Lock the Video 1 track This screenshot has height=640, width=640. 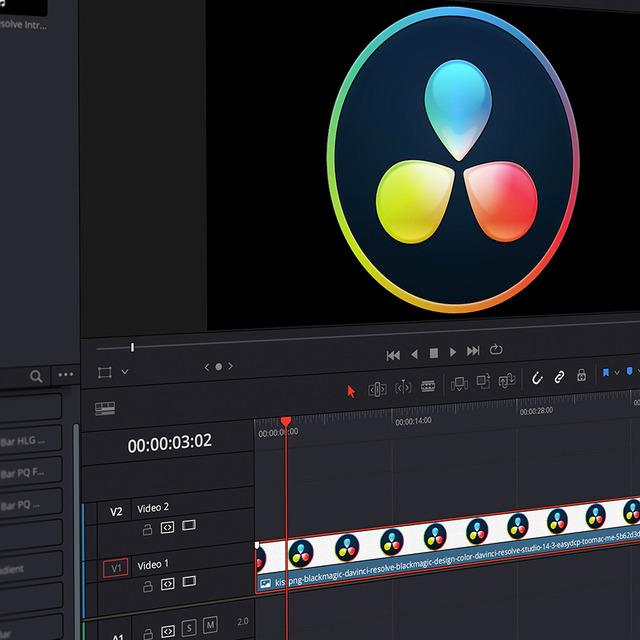tap(148, 587)
